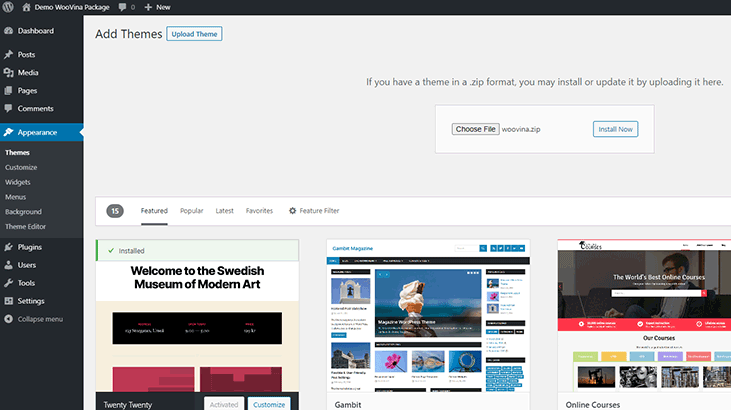The width and height of the screenshot is (731, 410).
Task: Click the 15 theme count badge
Action: point(115,211)
